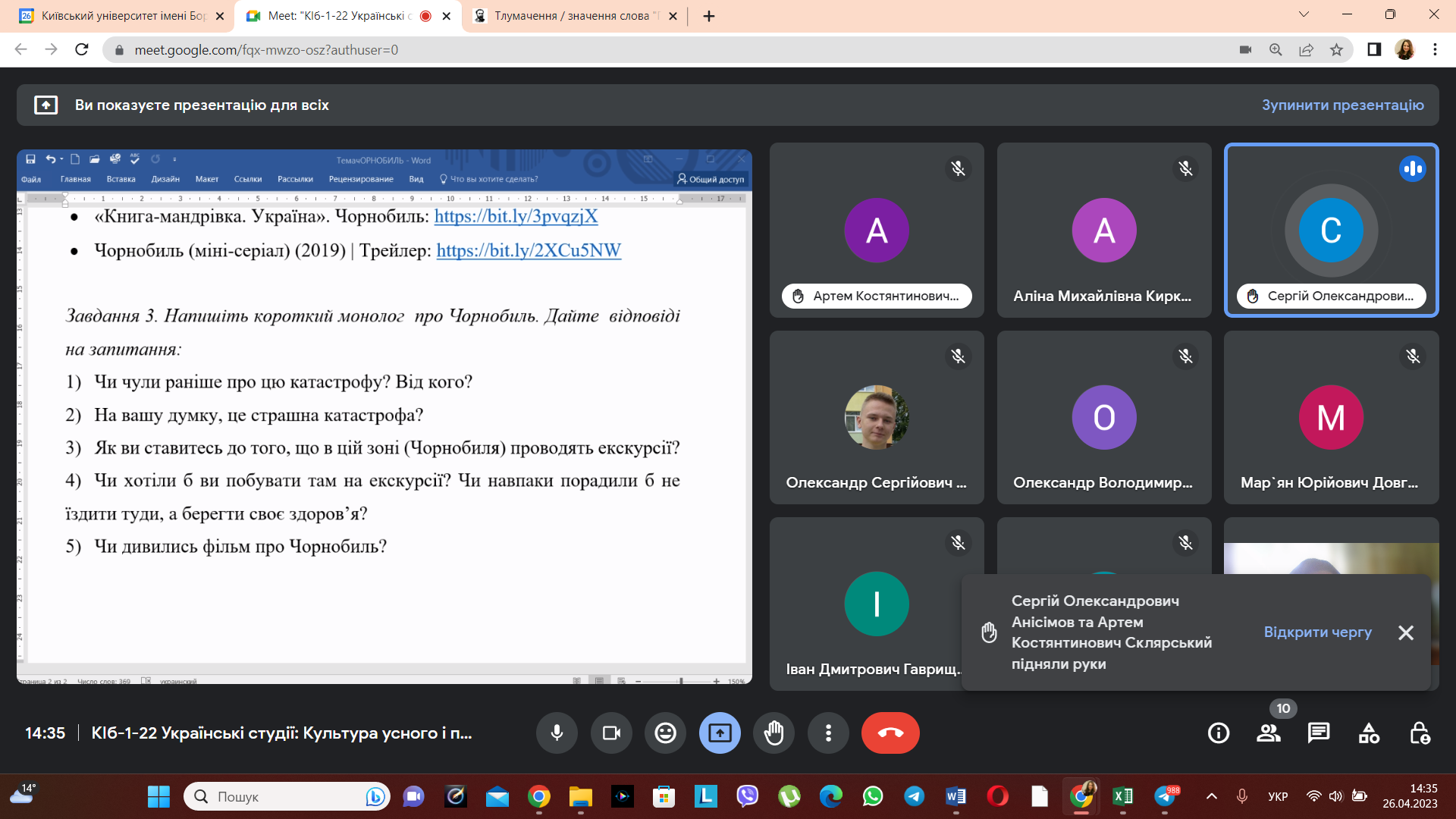Viewport: 1456px width, 819px height.
Task: Open the activities shapes icon
Action: pos(1369,733)
